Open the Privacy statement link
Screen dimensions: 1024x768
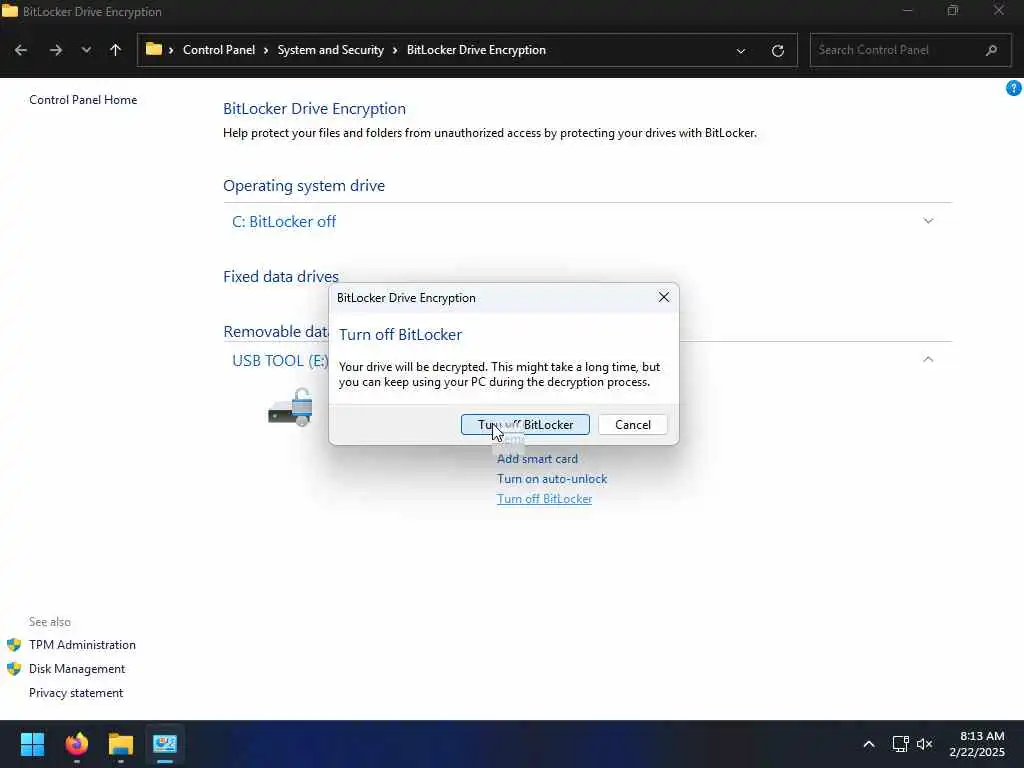point(76,693)
